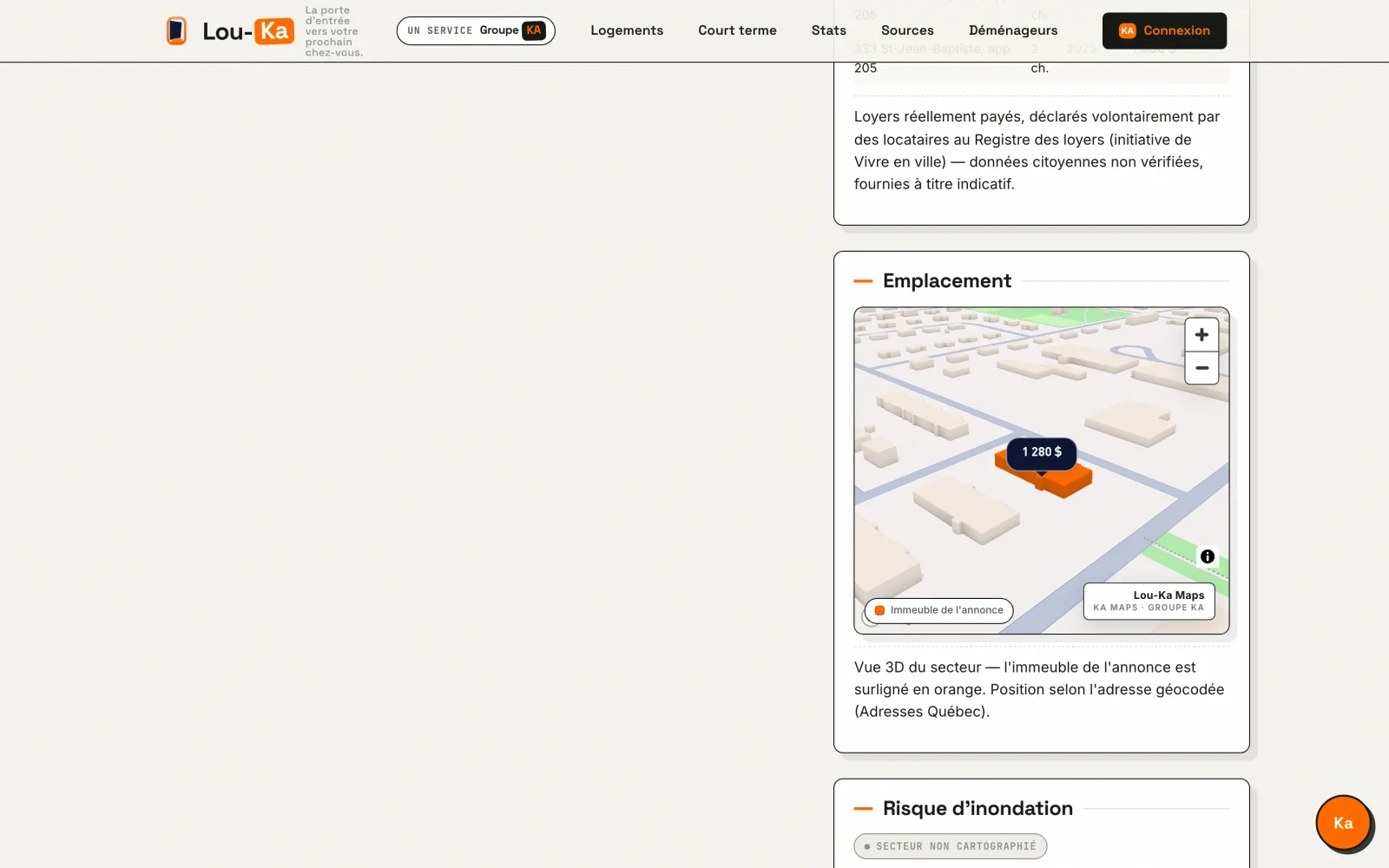This screenshot has height=868, width=1389.
Task: Open the Stats page
Action: click(829, 30)
